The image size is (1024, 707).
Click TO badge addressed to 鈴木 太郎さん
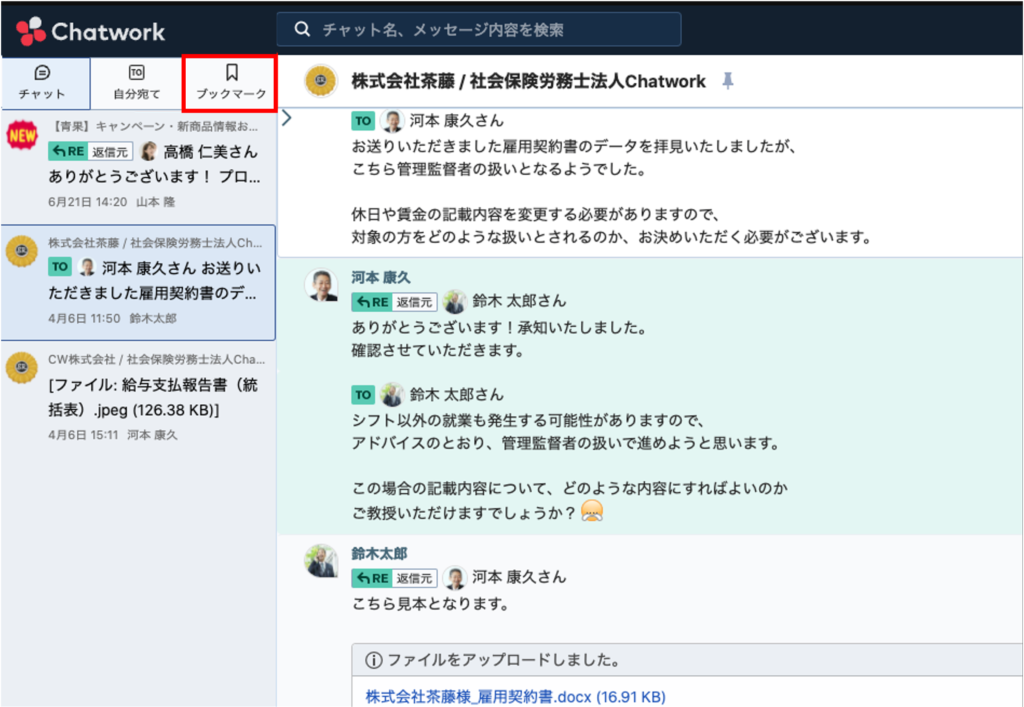363,395
